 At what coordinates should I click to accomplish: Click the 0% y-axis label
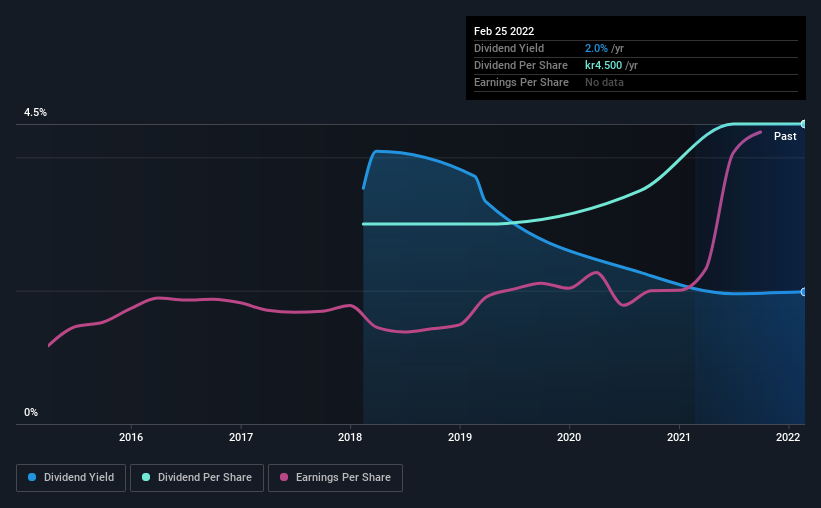tap(31, 412)
